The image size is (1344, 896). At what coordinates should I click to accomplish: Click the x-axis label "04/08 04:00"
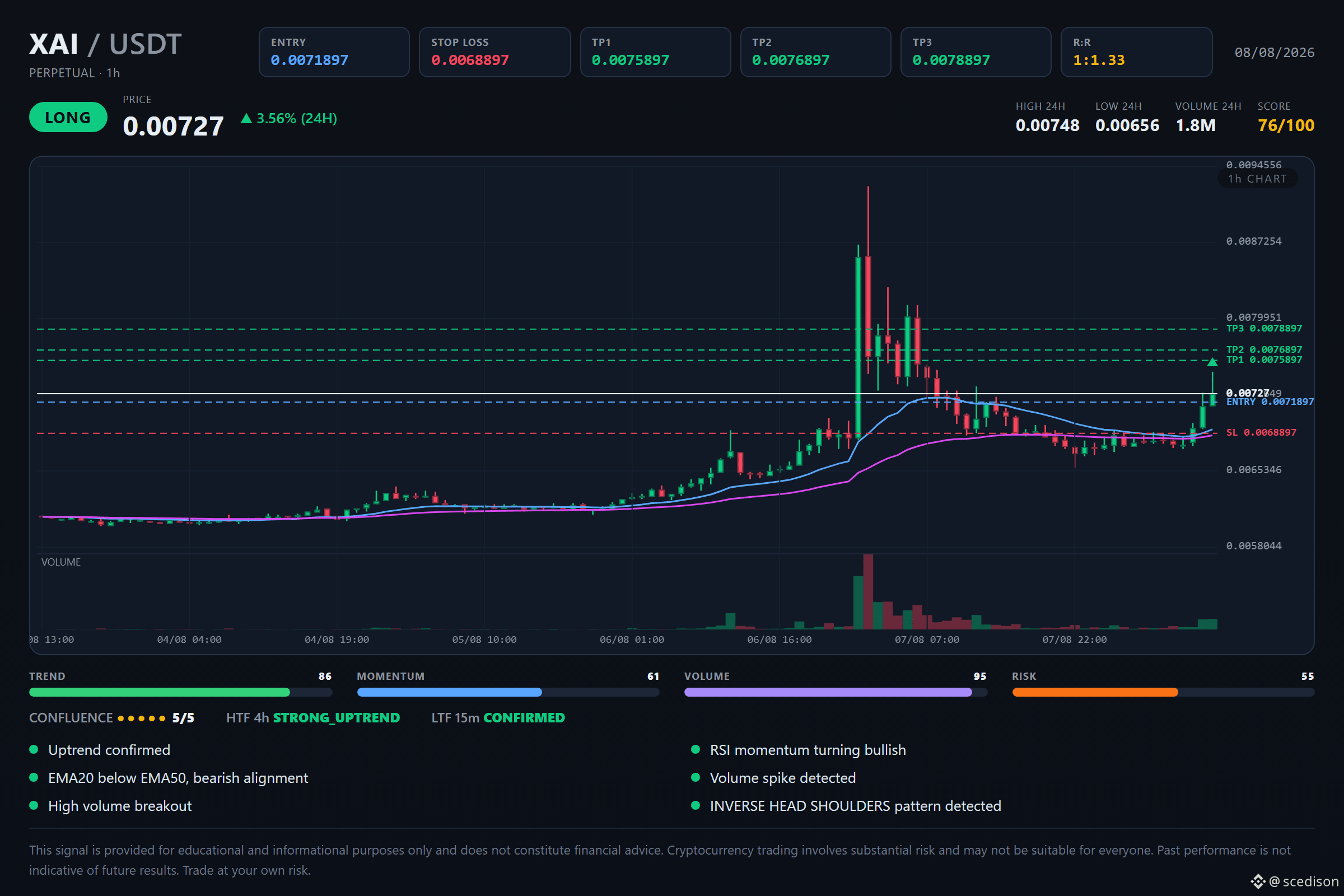189,640
